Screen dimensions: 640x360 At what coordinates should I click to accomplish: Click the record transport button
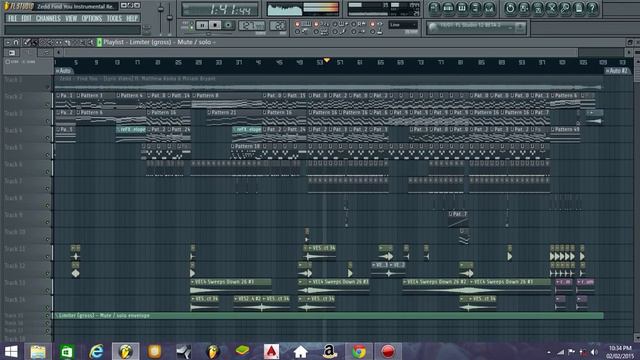[228, 25]
